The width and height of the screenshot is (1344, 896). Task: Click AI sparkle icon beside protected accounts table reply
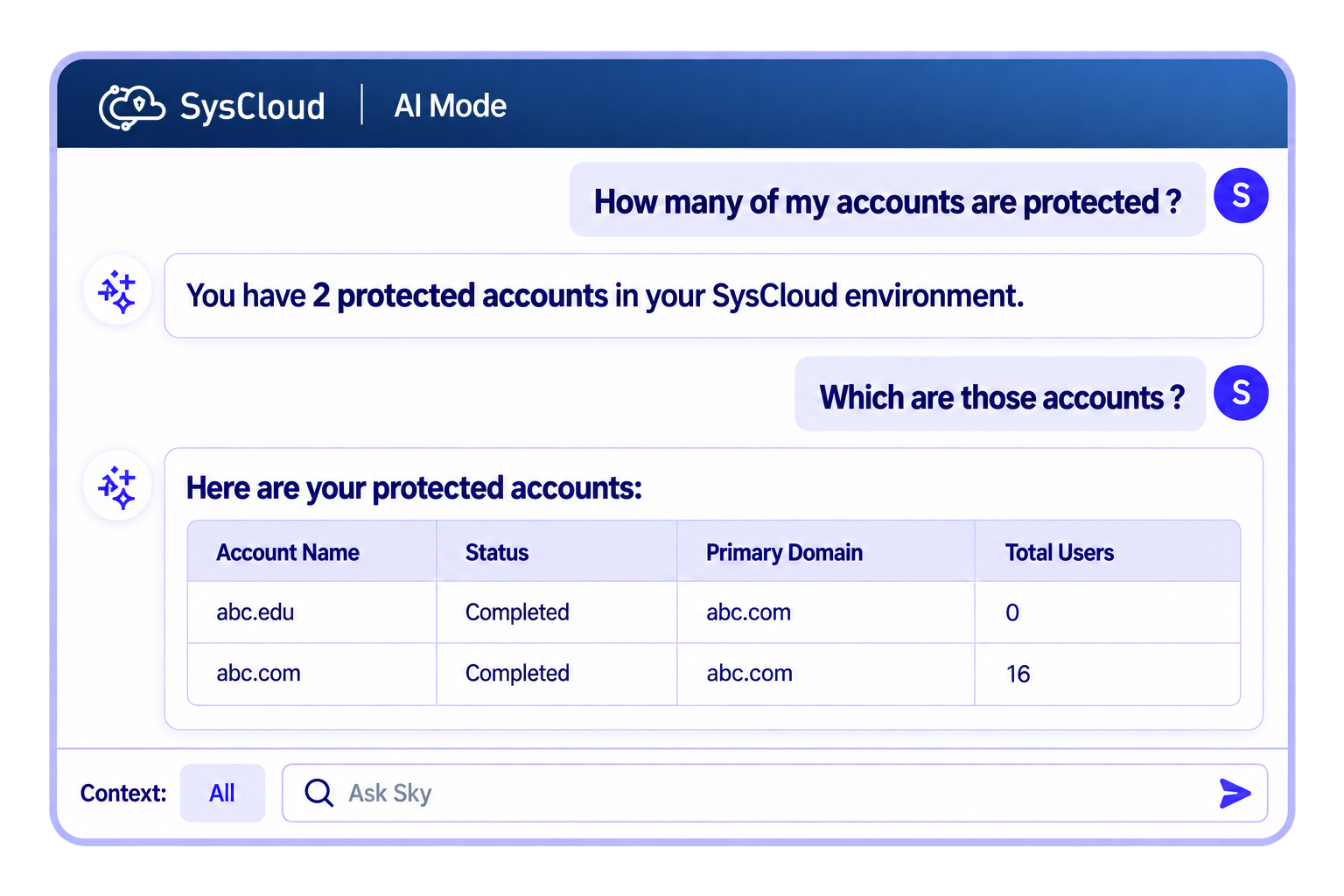117,486
